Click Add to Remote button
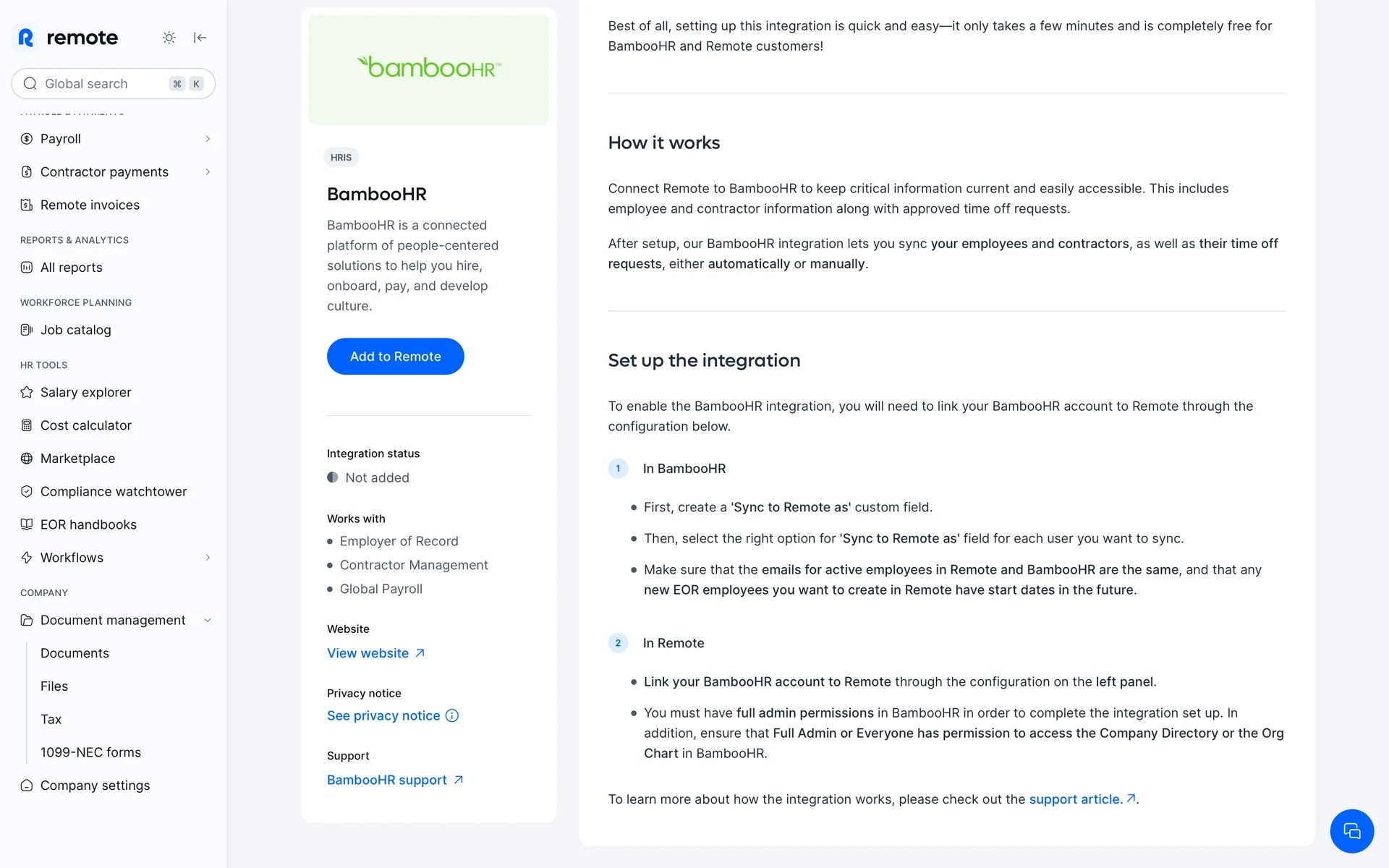Screen dimensions: 1389x868 (395, 357)
